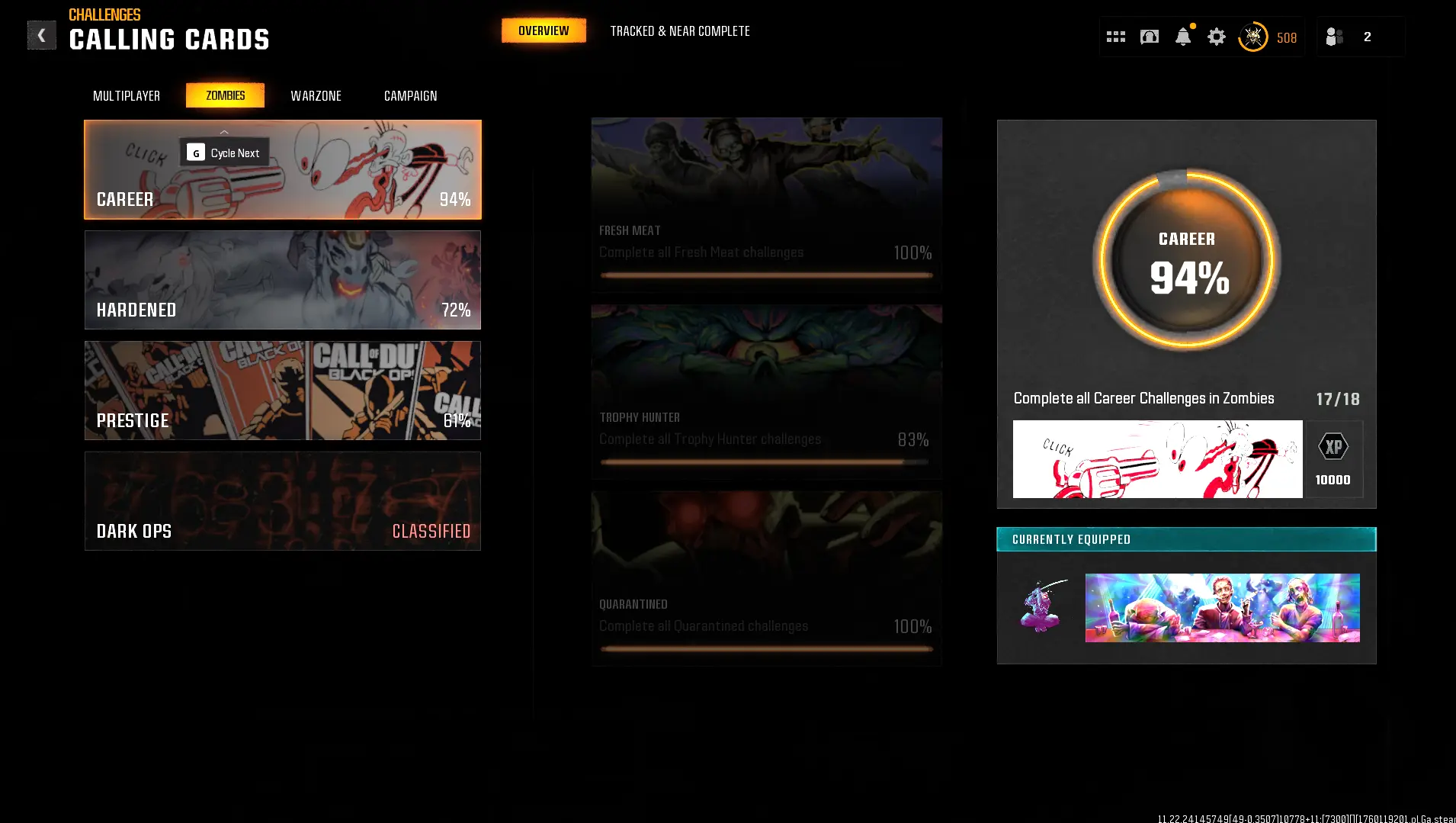This screenshot has height=823, width=1456.
Task: Click the Cycle Next prompt
Action: coord(224,153)
